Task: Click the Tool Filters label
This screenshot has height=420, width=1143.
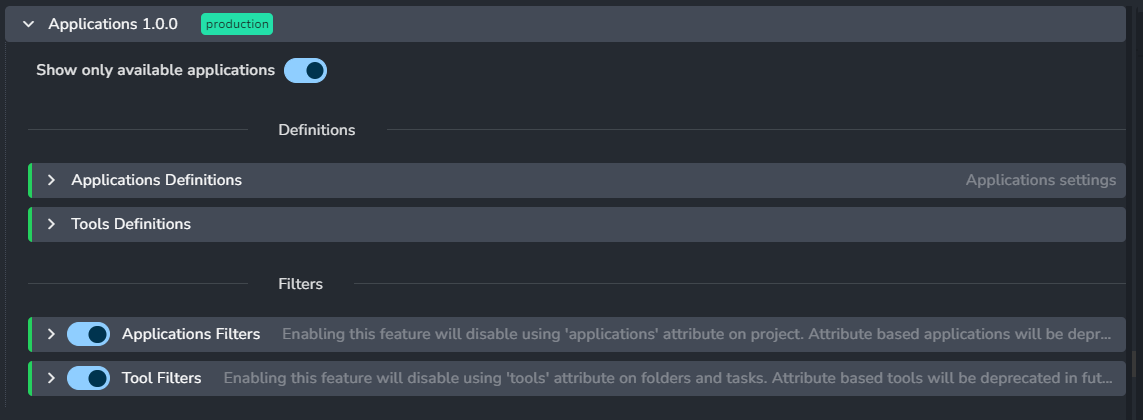Action: [162, 378]
